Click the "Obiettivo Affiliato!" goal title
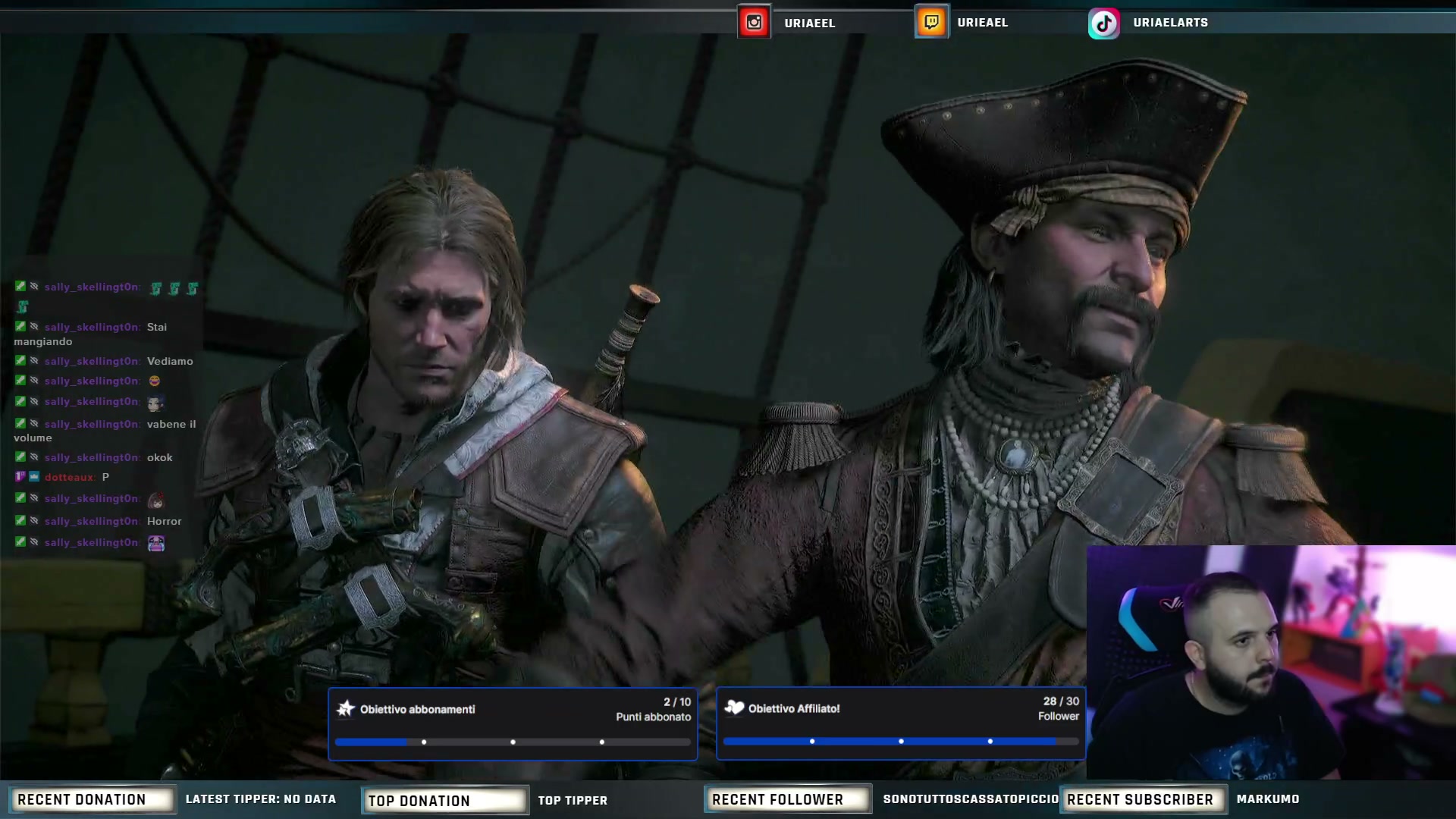This screenshot has height=819, width=1456. (x=794, y=708)
